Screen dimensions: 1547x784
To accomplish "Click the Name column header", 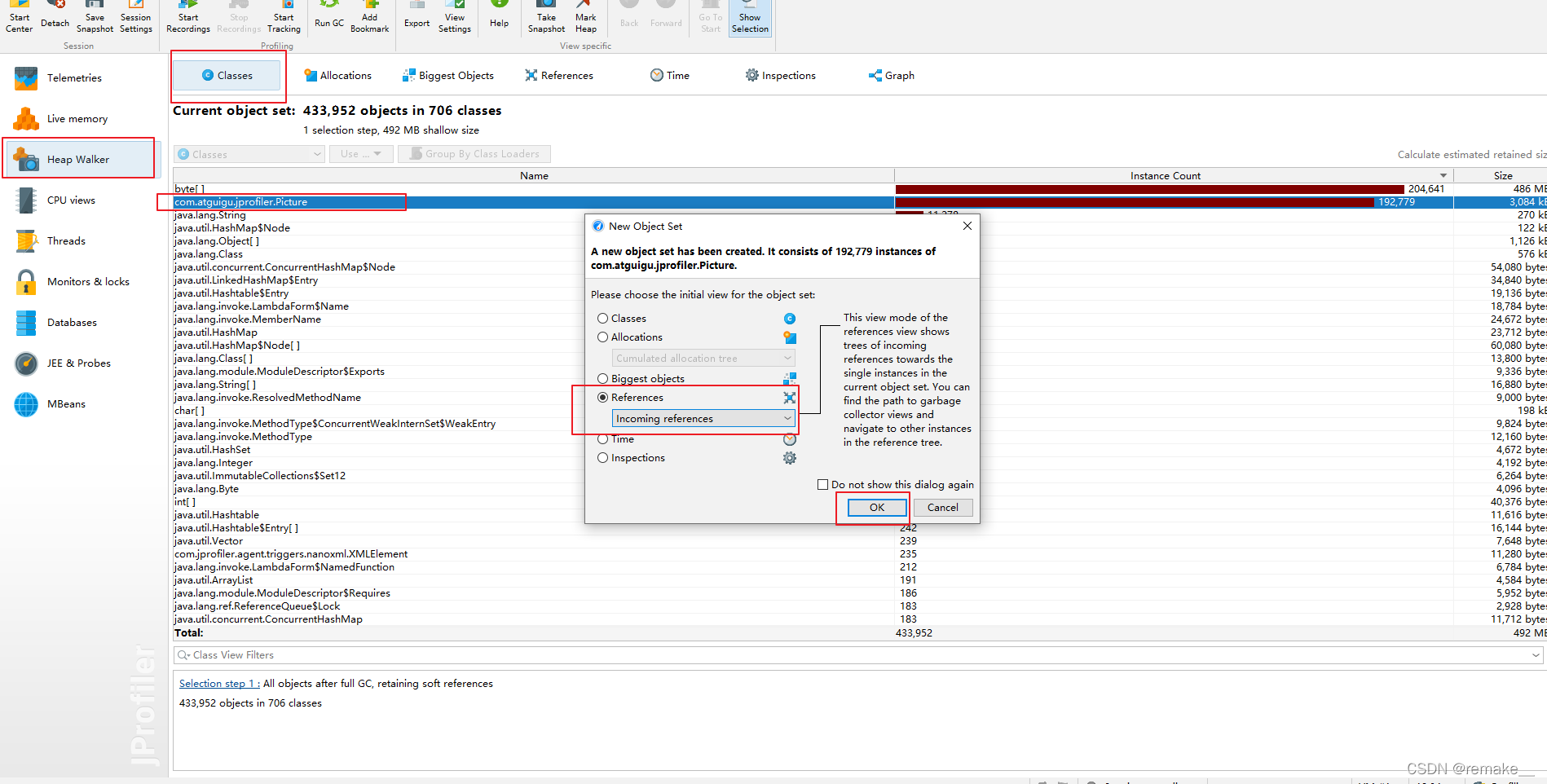I will [x=534, y=176].
